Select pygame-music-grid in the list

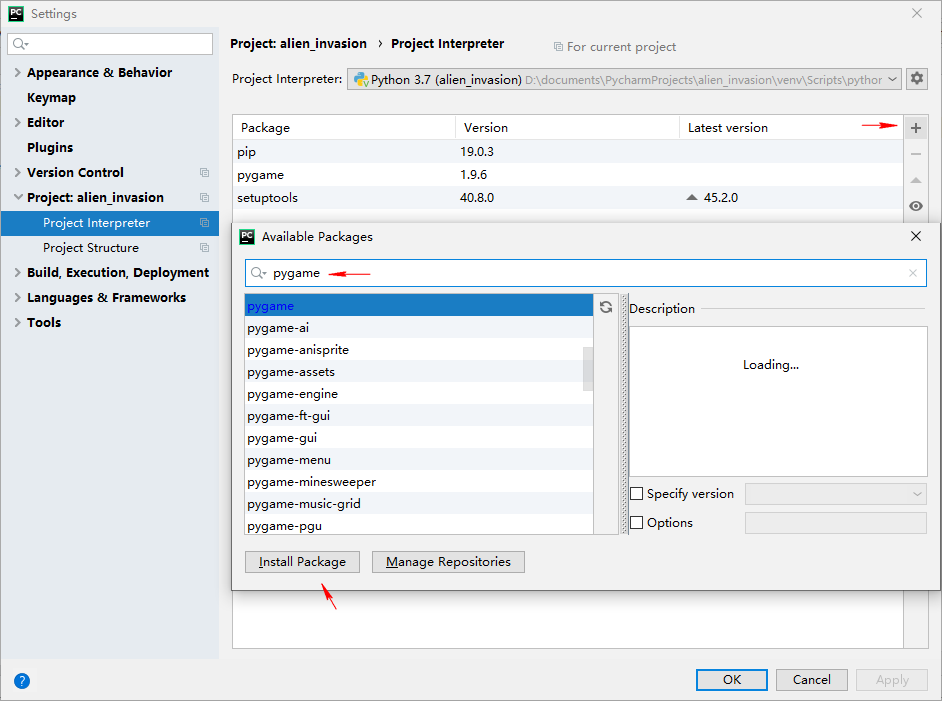point(419,504)
